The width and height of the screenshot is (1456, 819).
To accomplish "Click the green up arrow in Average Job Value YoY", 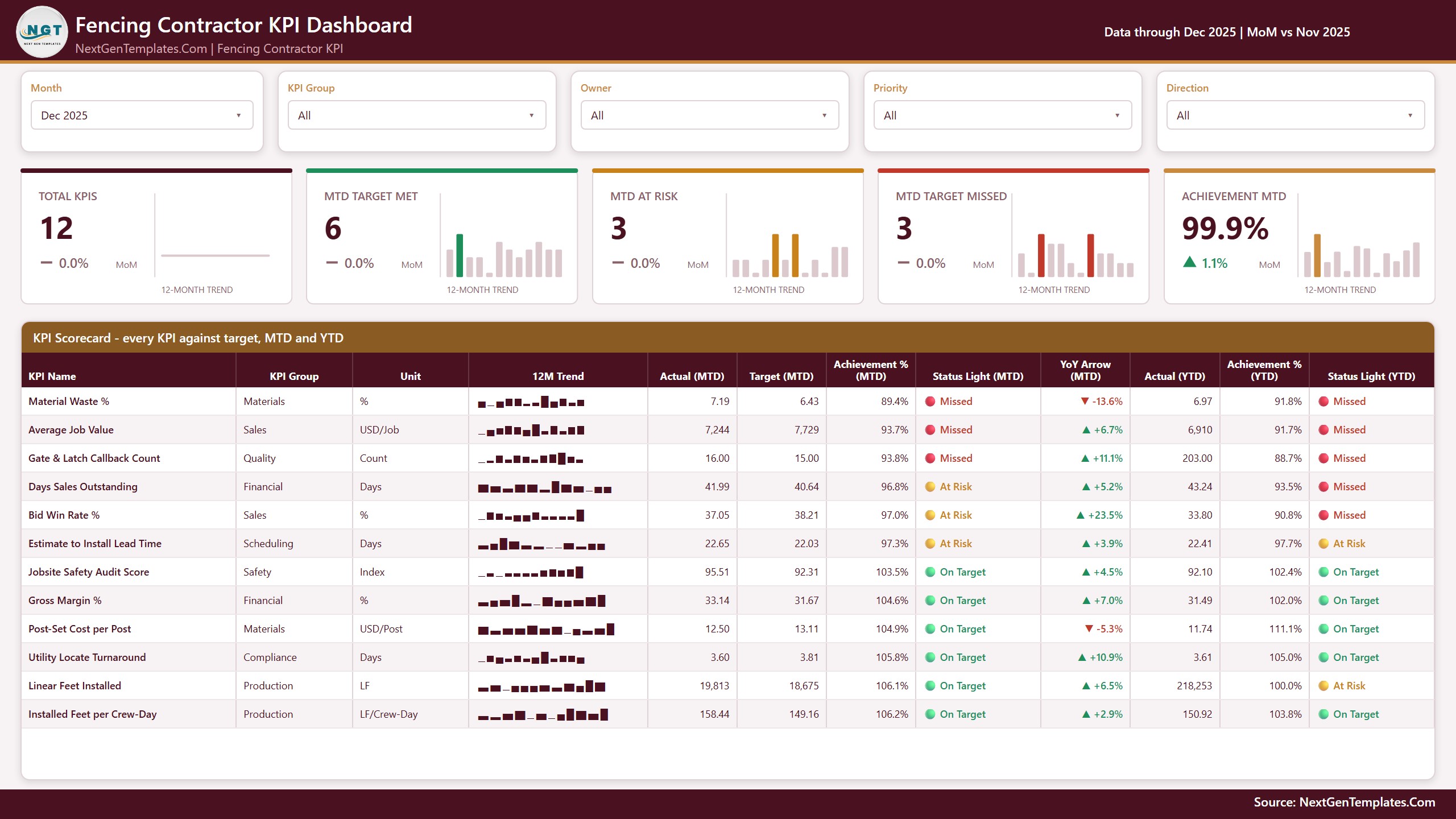I will click(1086, 430).
